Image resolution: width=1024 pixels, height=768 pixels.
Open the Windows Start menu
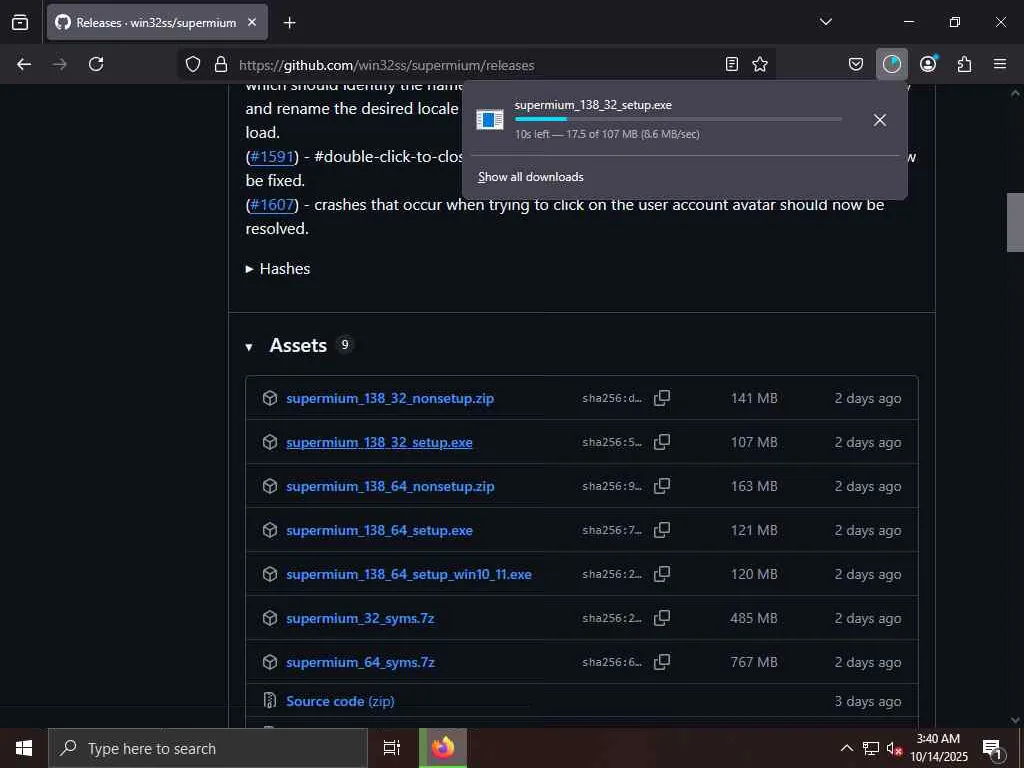click(24, 748)
